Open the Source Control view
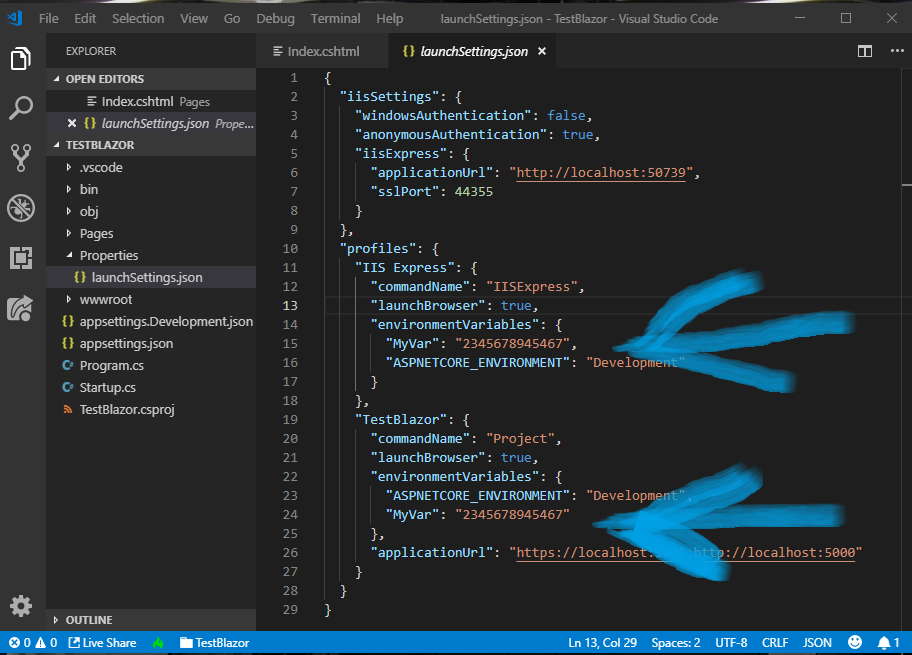The image size is (912, 655). click(x=21, y=158)
